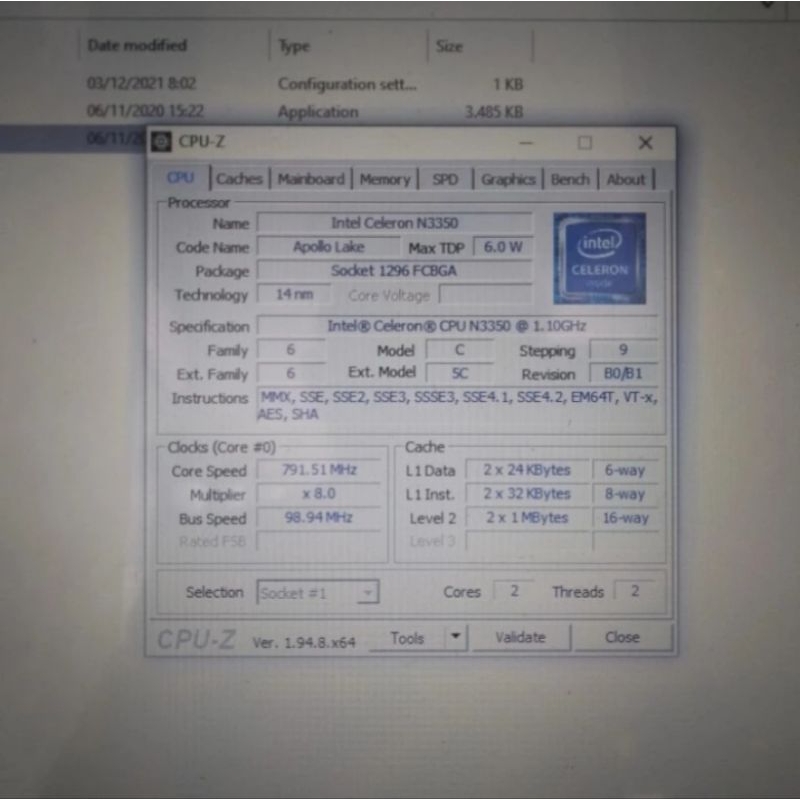800x800 pixels.
Task: Click the Revision value B0/B1
Action: 623,373
